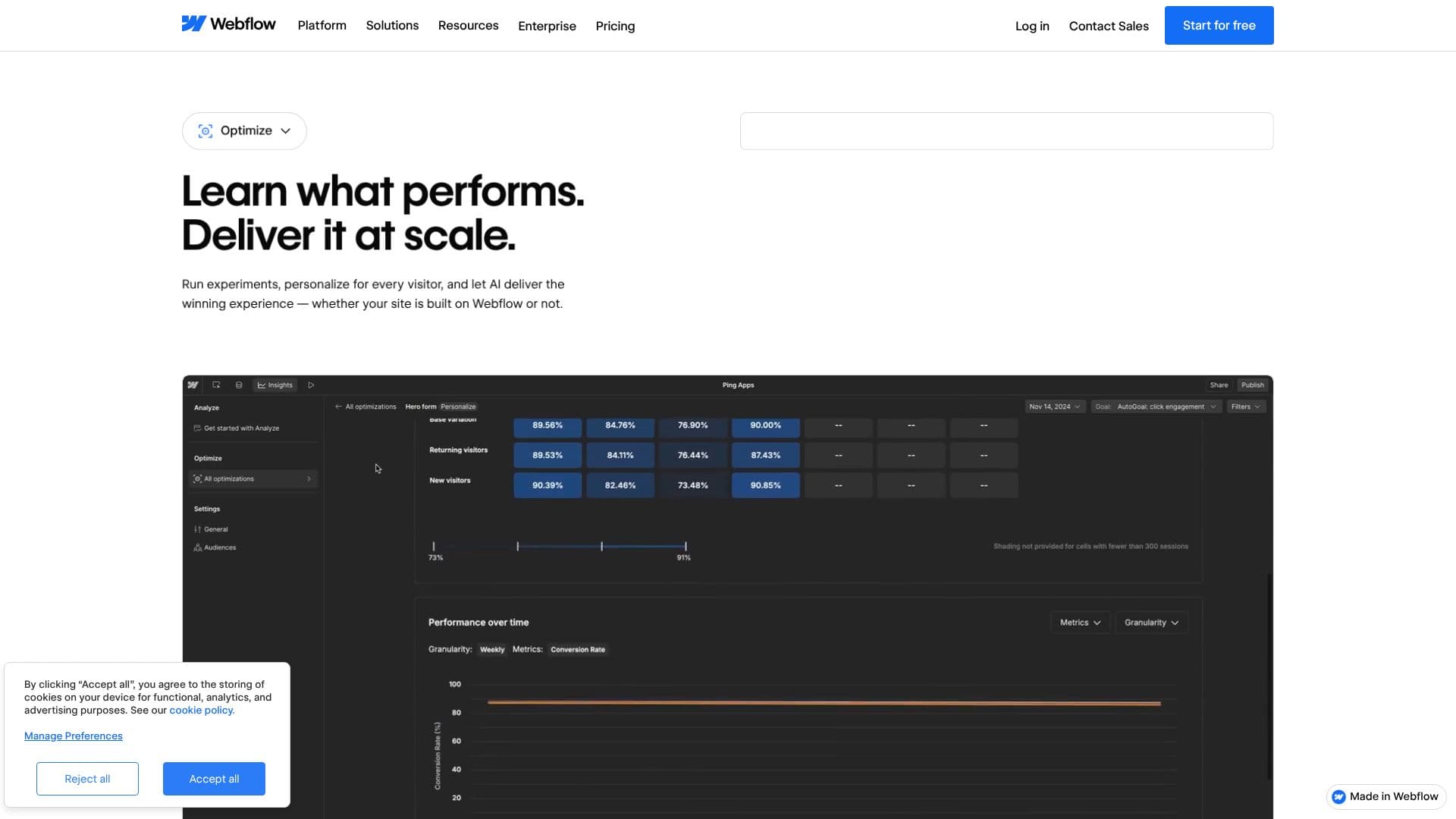The width and height of the screenshot is (1456, 819).
Task: Click the Get started with Analyze icon
Action: tap(197, 428)
